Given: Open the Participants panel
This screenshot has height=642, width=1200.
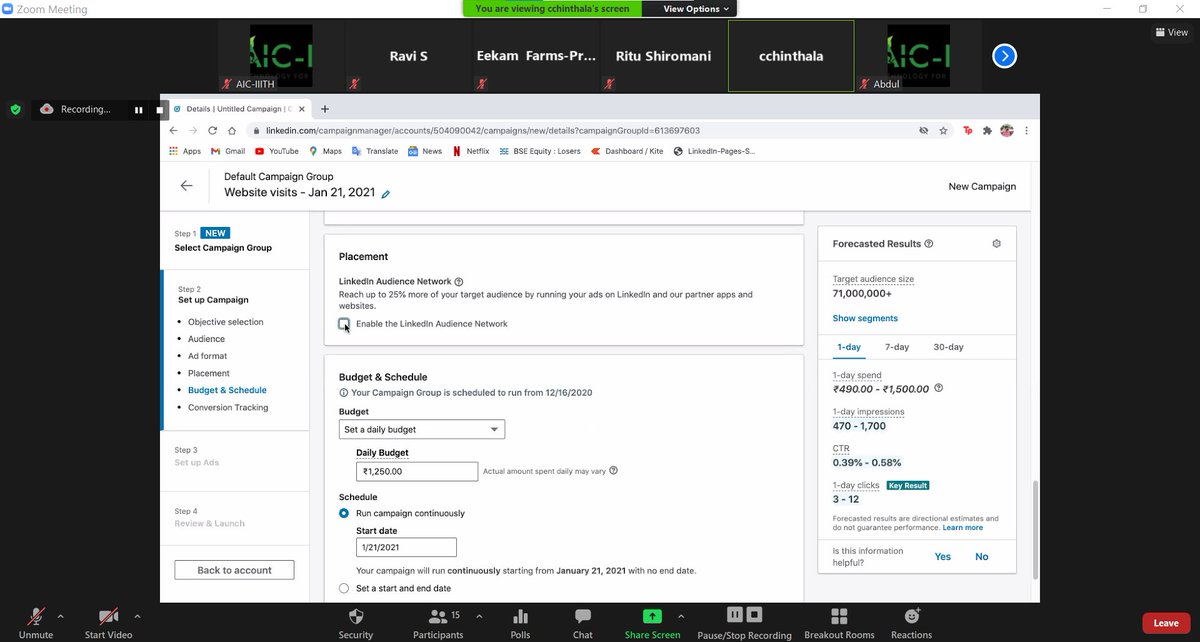Looking at the screenshot, I should click(439, 621).
